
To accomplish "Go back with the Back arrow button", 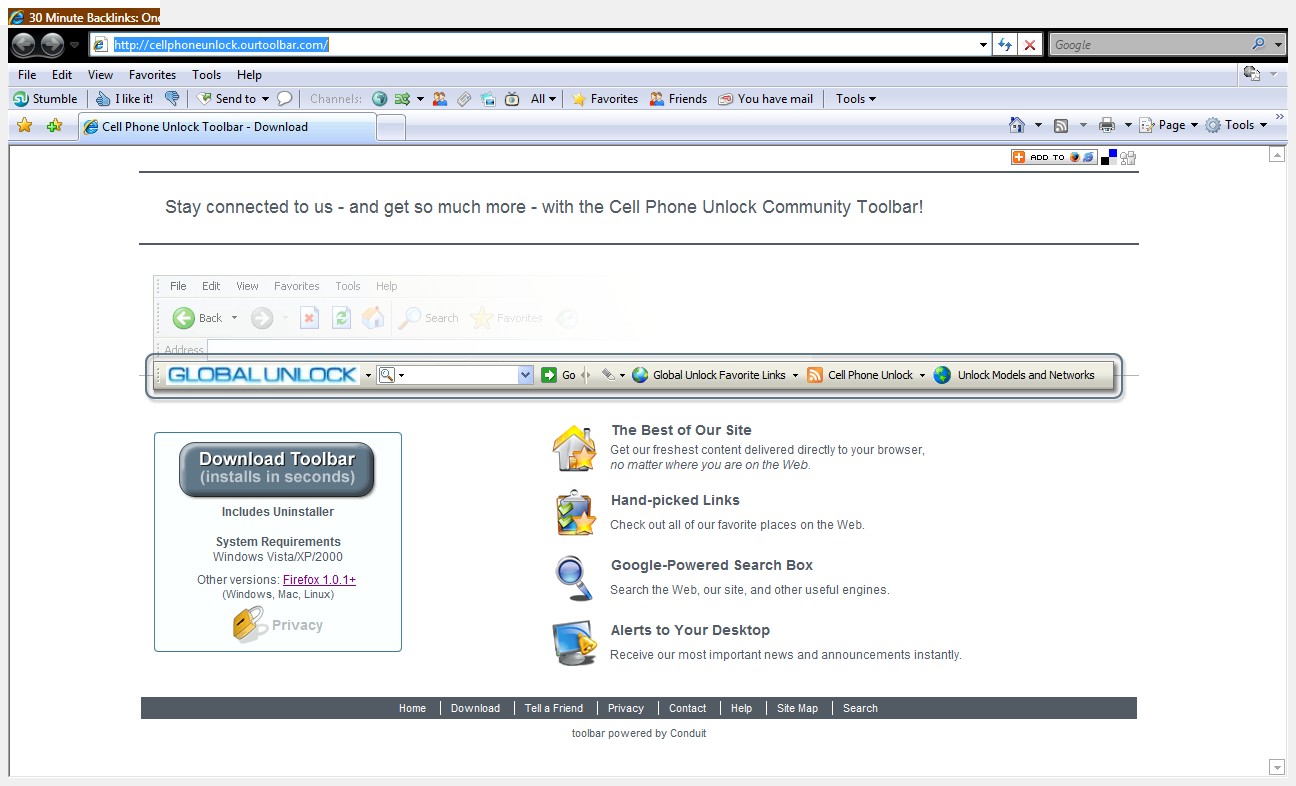I will (x=23, y=45).
